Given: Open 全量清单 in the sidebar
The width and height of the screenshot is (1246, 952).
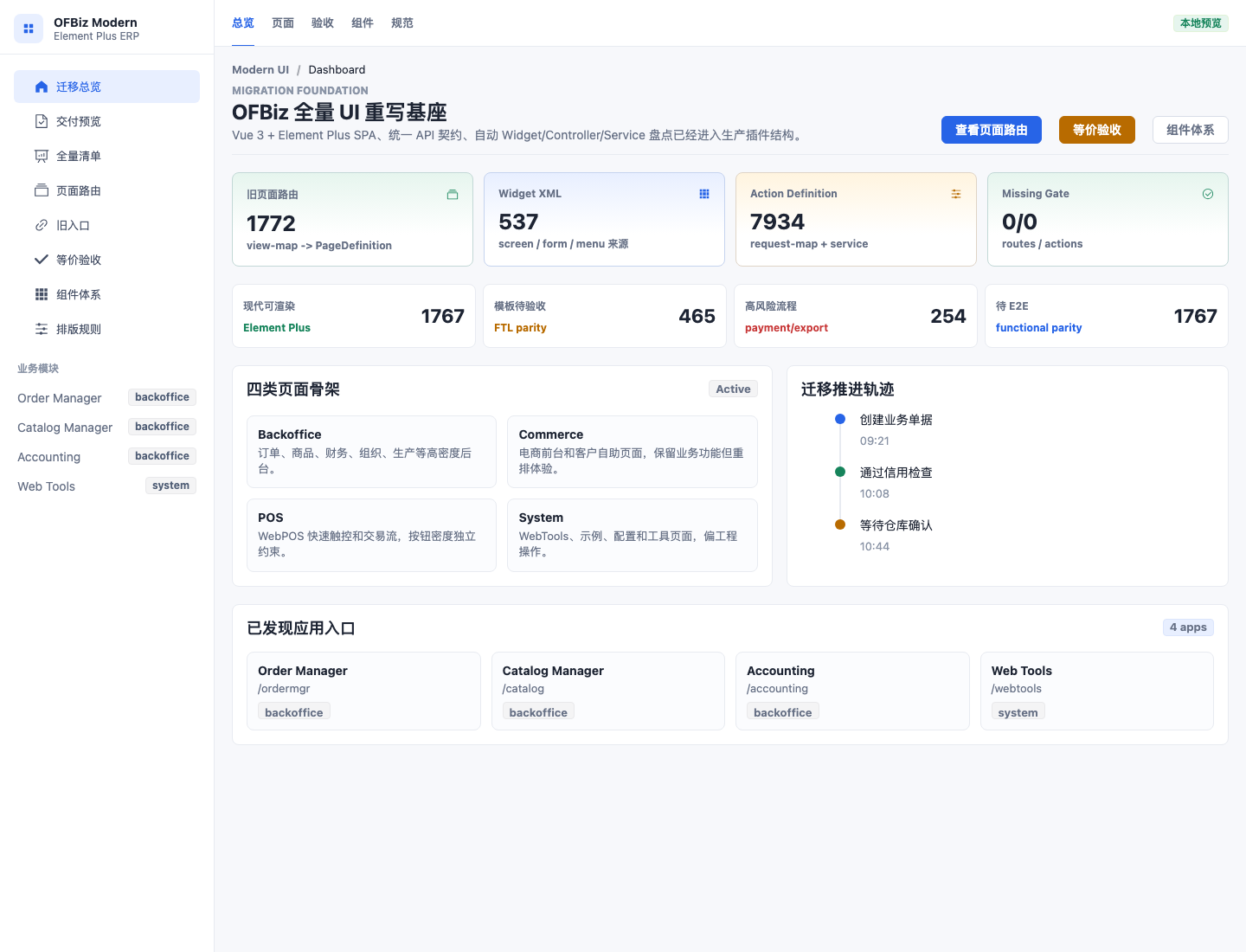Looking at the screenshot, I should click(106, 156).
